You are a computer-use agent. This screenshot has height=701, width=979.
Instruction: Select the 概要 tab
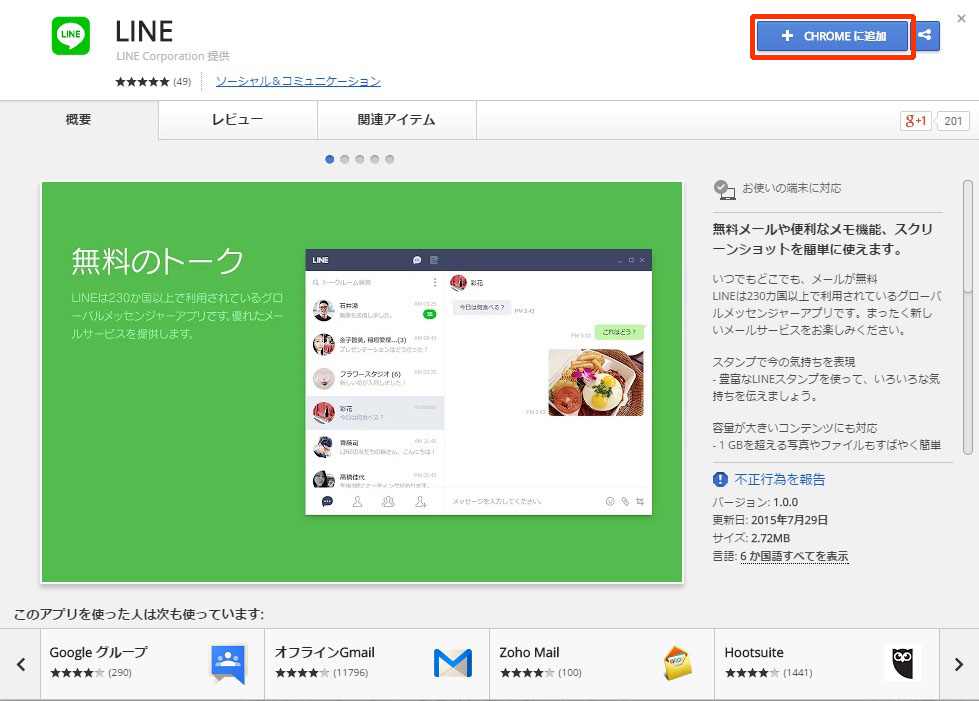click(x=79, y=119)
